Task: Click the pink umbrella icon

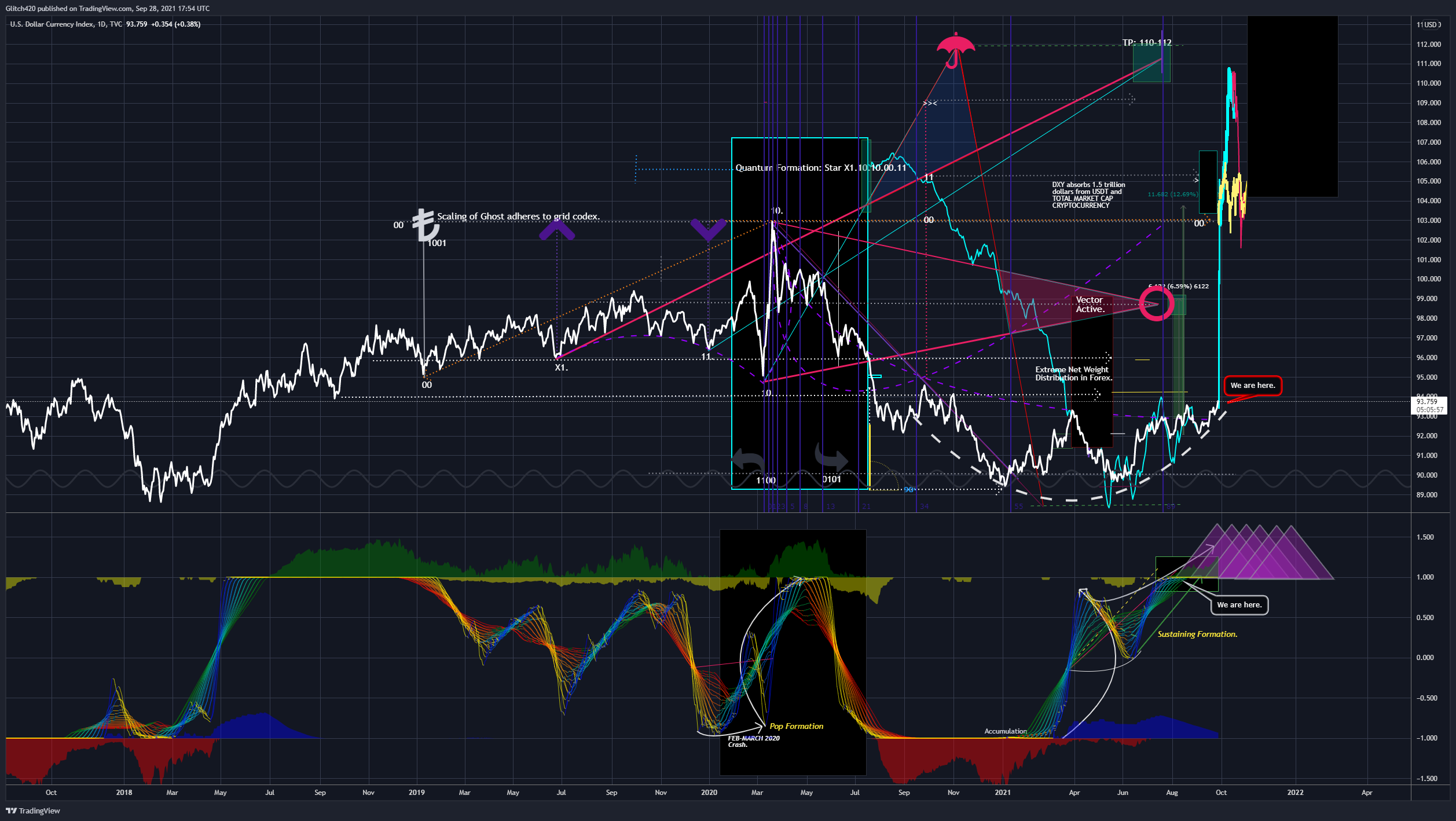Action: pos(955,50)
